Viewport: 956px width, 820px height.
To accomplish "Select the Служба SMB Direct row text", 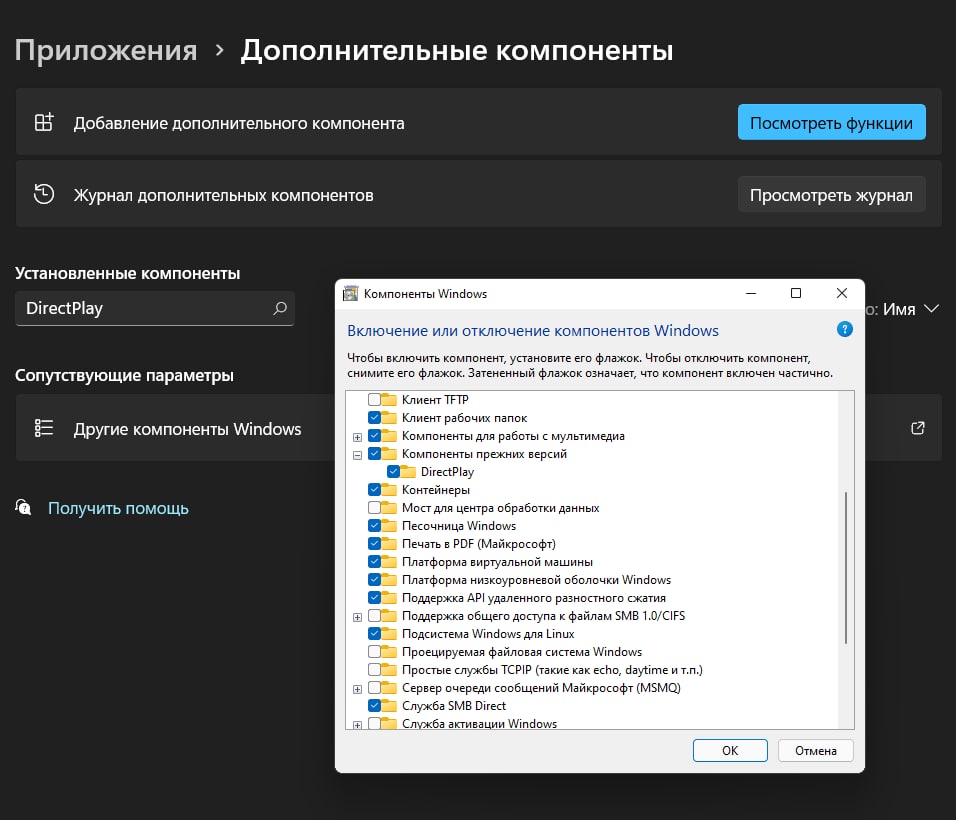I will click(x=454, y=706).
